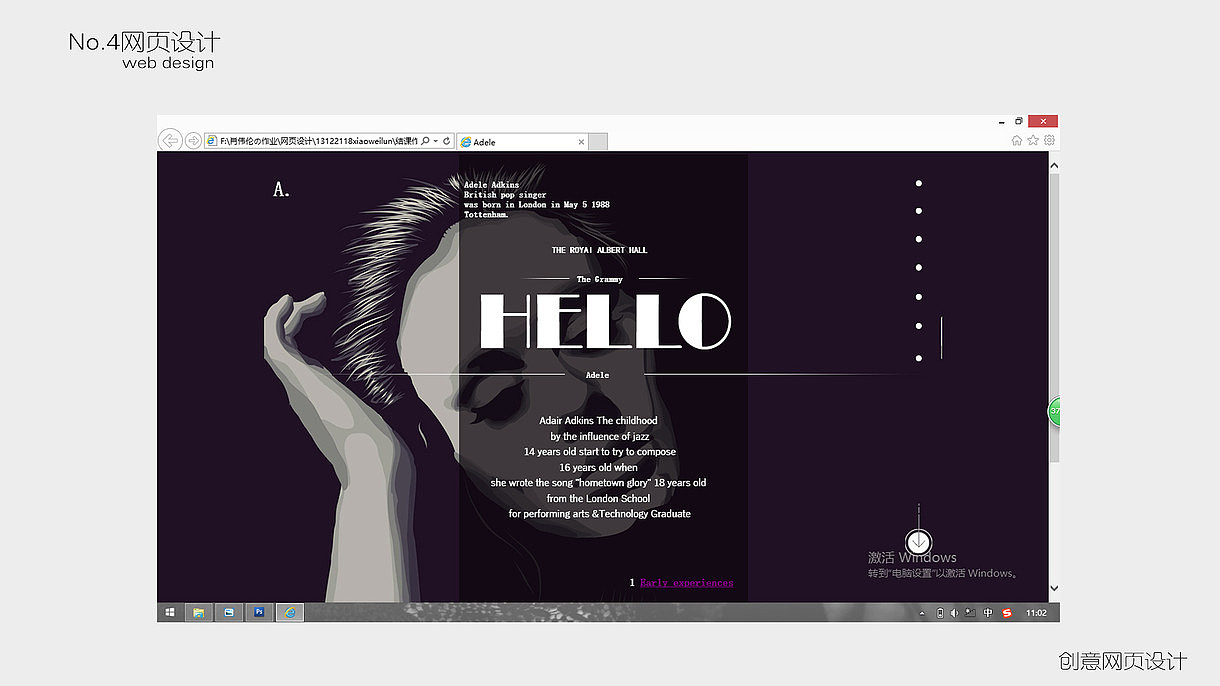Open the browser Home icon
The height and width of the screenshot is (686, 1220).
[1017, 140]
